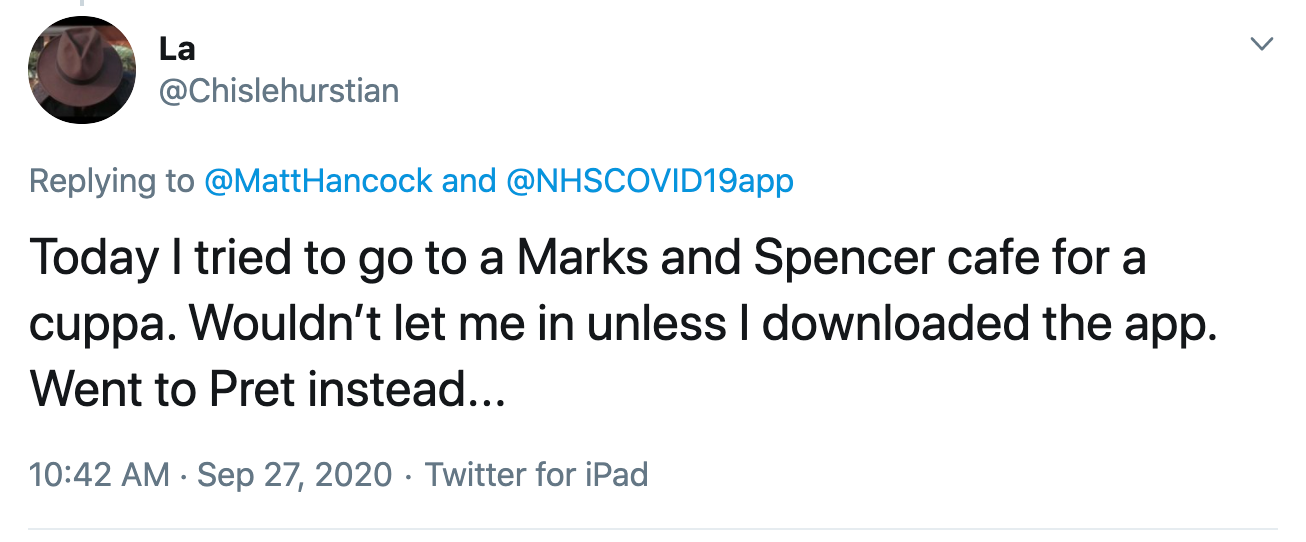
Task: Open the @MattHancock profile link
Action: [x=318, y=181]
